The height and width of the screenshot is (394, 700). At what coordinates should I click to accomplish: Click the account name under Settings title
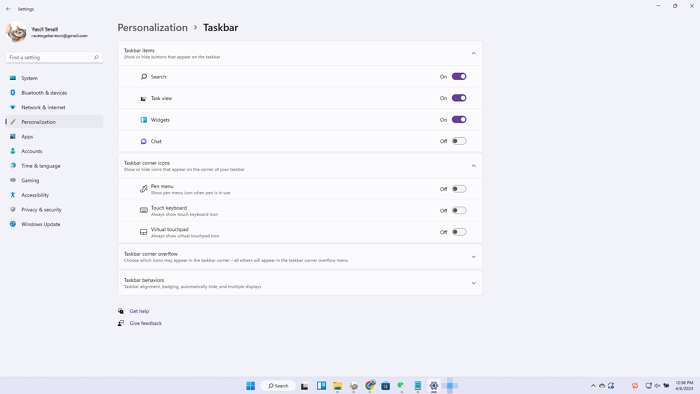pyautogui.click(x=45, y=29)
